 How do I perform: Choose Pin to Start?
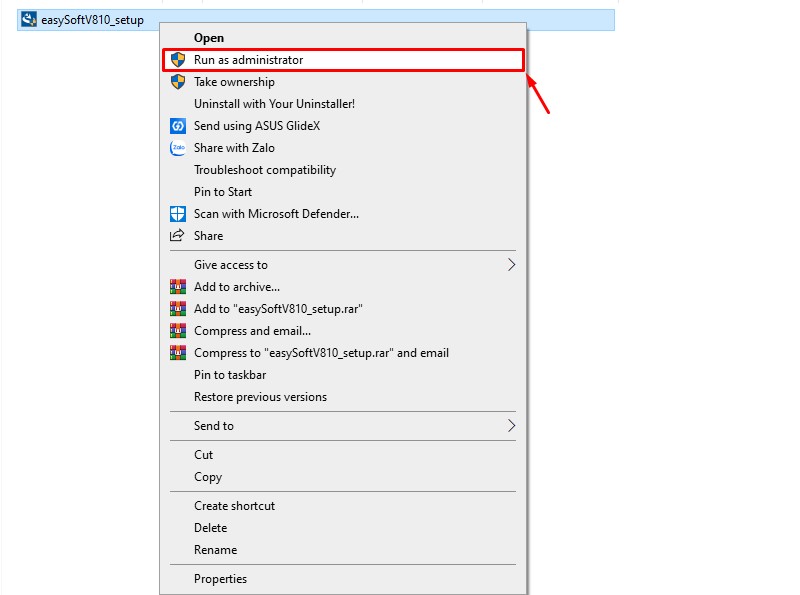coord(343,191)
